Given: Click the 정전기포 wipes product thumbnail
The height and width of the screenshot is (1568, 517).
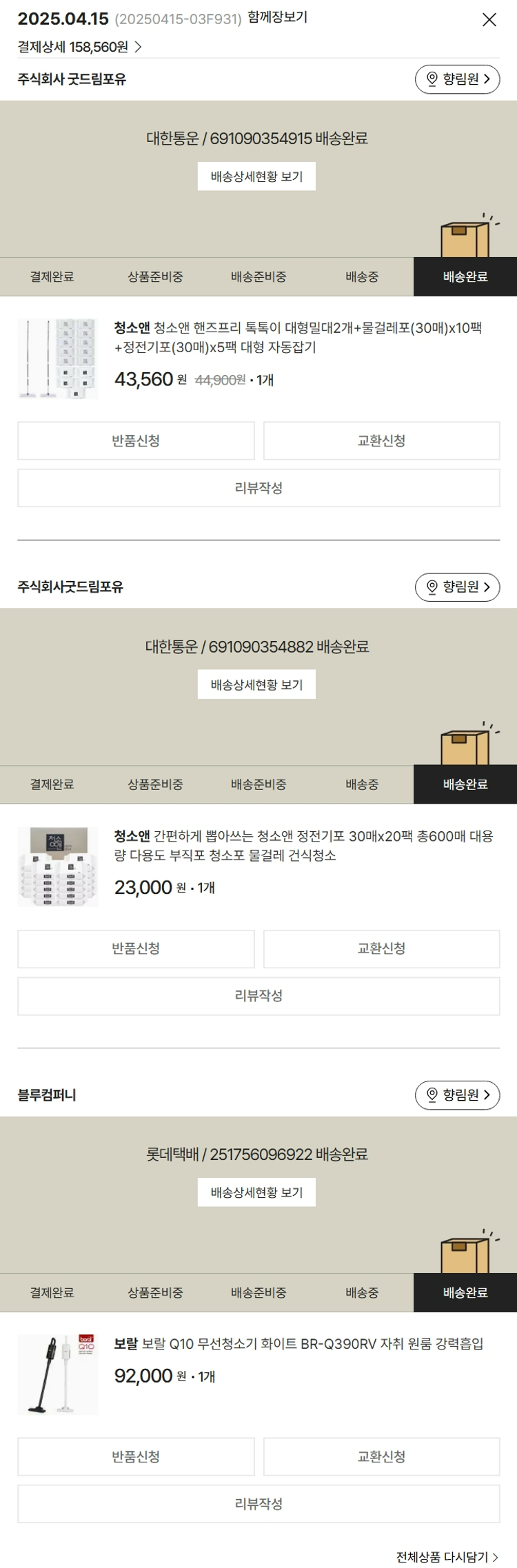Looking at the screenshot, I should 58,867.
